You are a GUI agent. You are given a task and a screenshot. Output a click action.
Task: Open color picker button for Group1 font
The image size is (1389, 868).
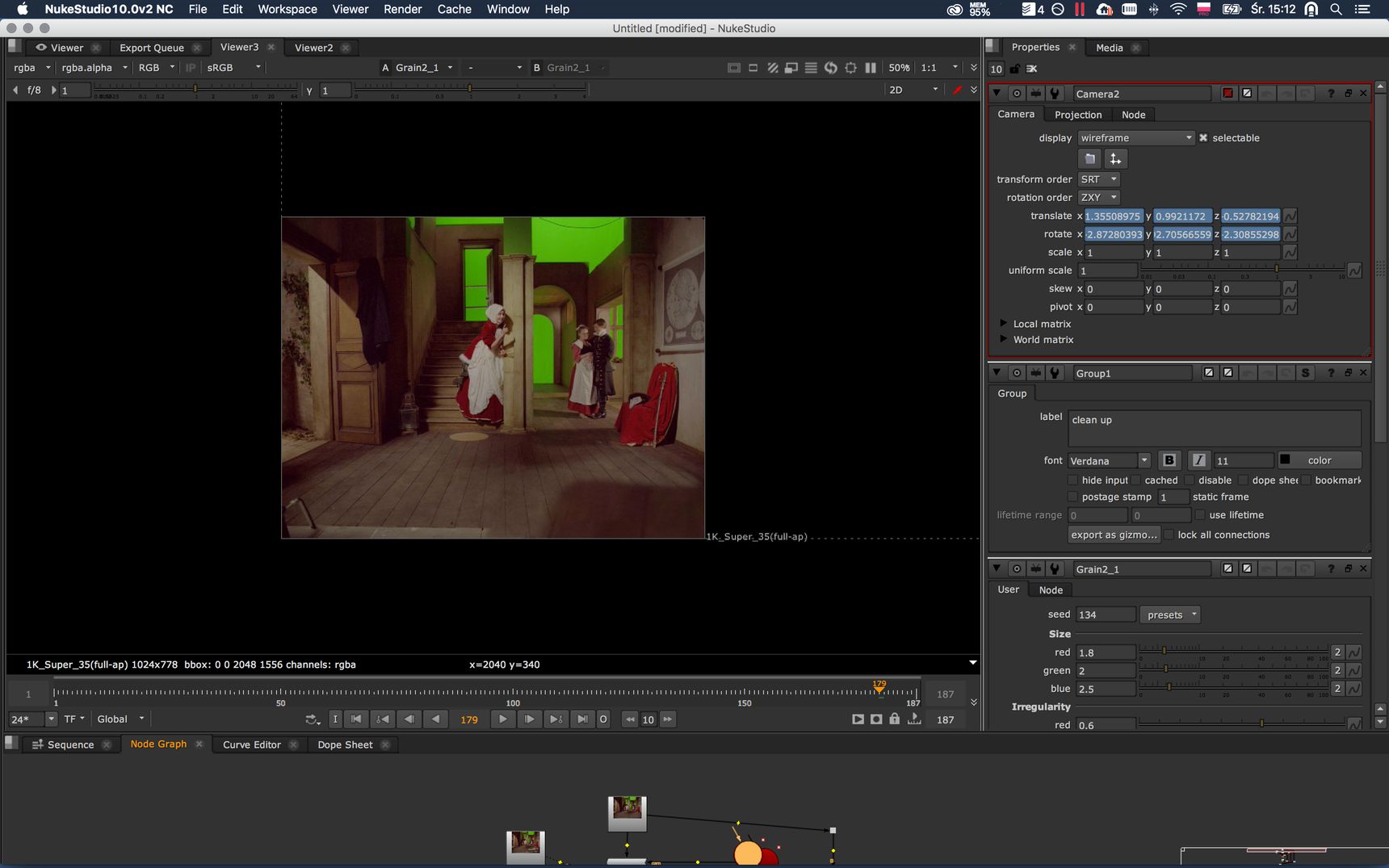click(x=1320, y=460)
